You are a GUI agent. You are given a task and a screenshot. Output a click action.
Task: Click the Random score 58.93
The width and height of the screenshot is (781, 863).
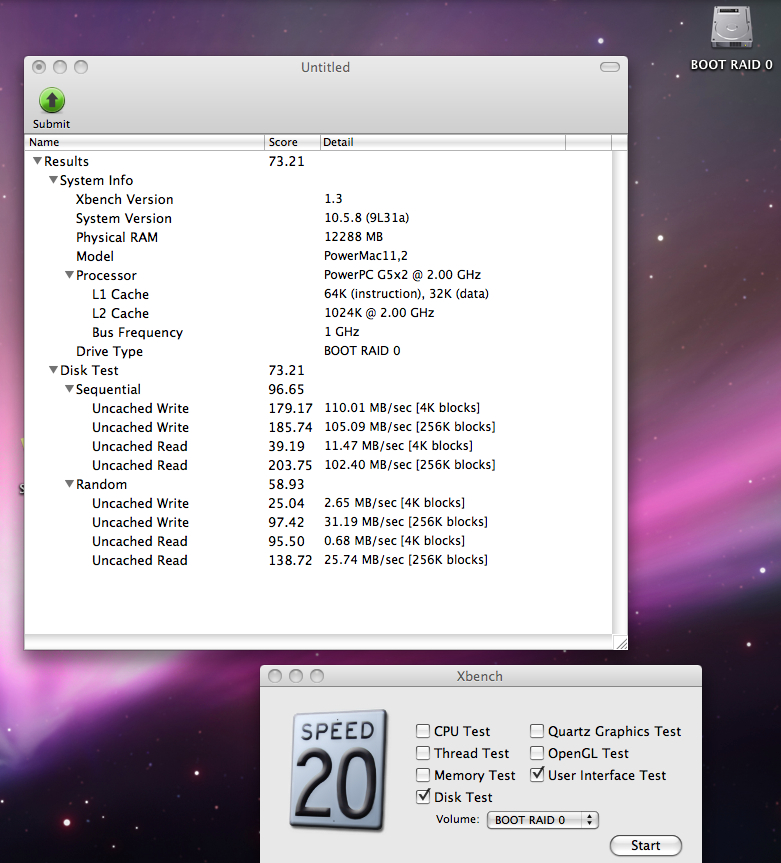(286, 484)
